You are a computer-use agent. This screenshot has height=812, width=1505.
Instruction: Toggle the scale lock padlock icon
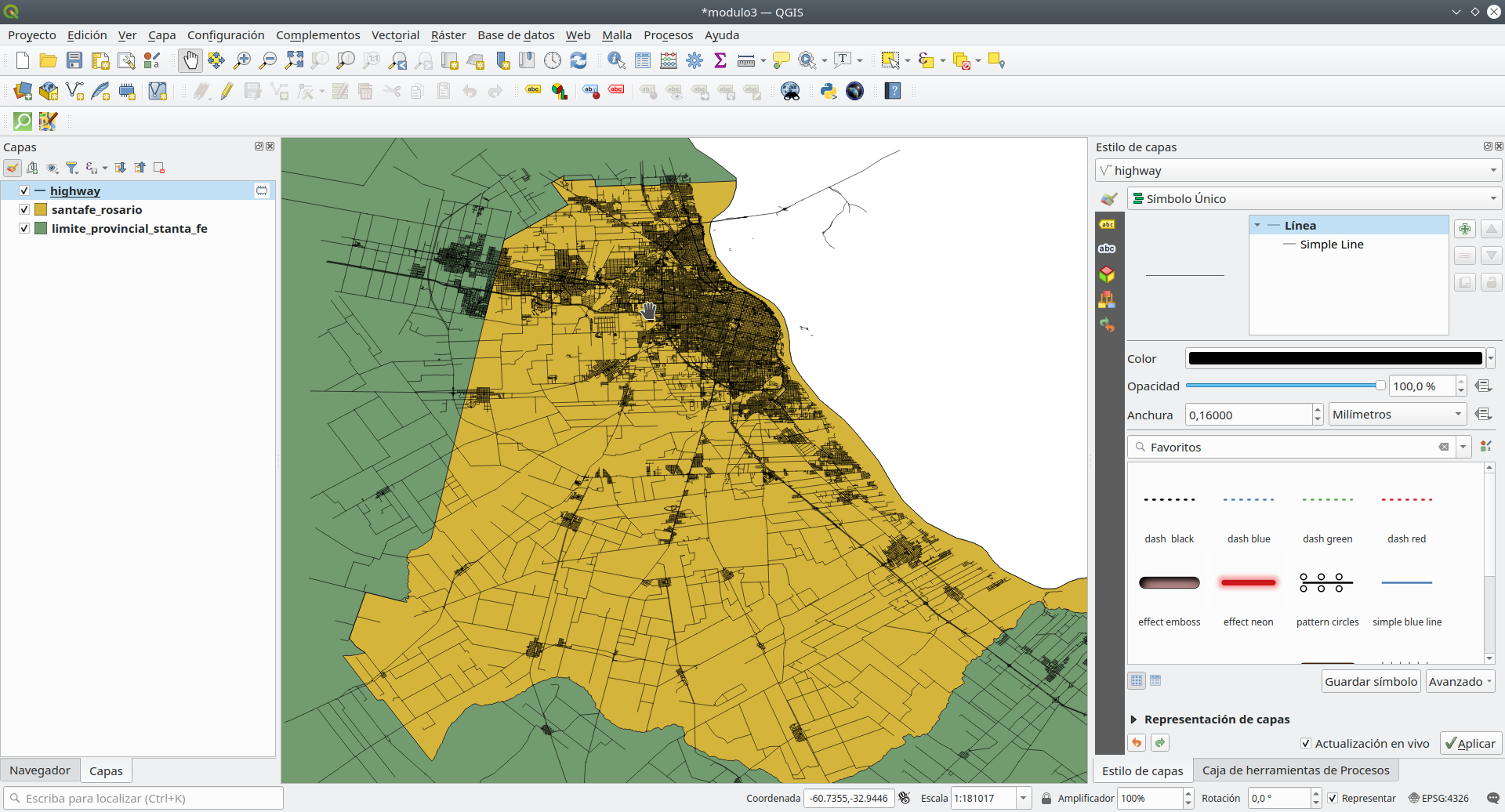pyautogui.click(x=1046, y=798)
